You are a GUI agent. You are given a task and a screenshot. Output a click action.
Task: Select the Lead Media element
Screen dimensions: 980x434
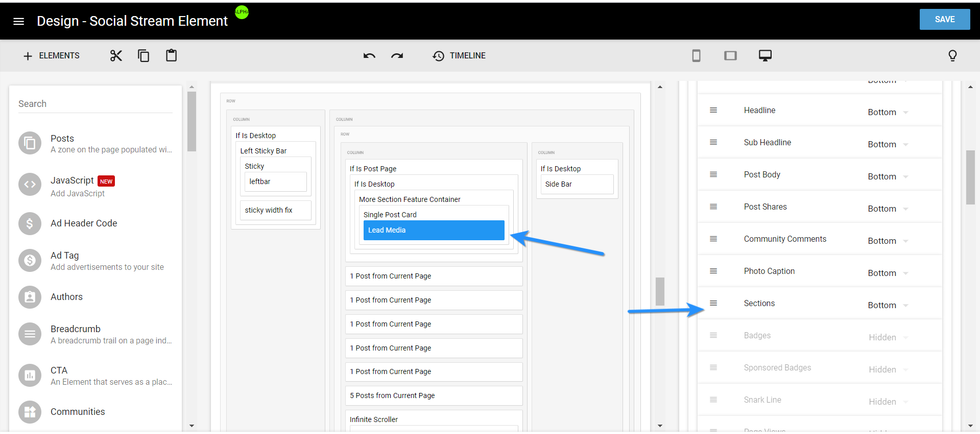click(x=433, y=230)
